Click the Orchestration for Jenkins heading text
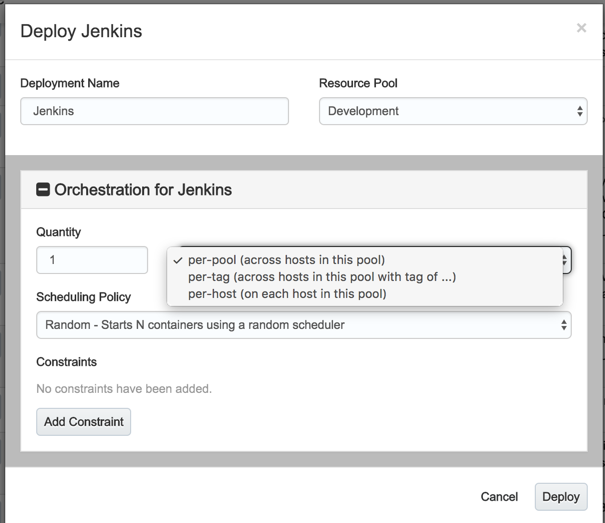605x523 pixels. click(143, 189)
